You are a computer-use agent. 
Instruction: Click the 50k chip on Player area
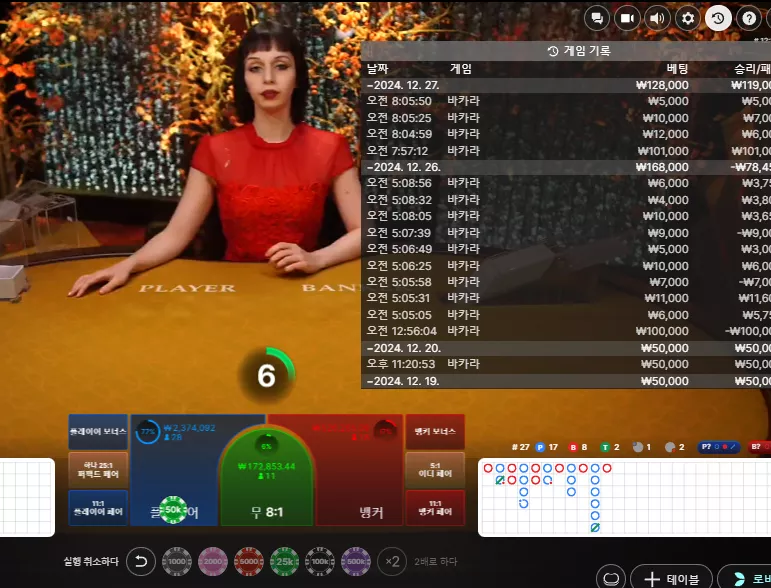pyautogui.click(x=174, y=510)
